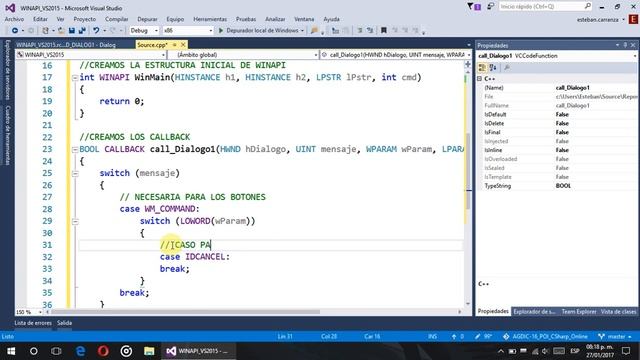The image size is (640, 360).
Task: Click the pin icon on Source.cpp tab
Action: pos(175,44)
